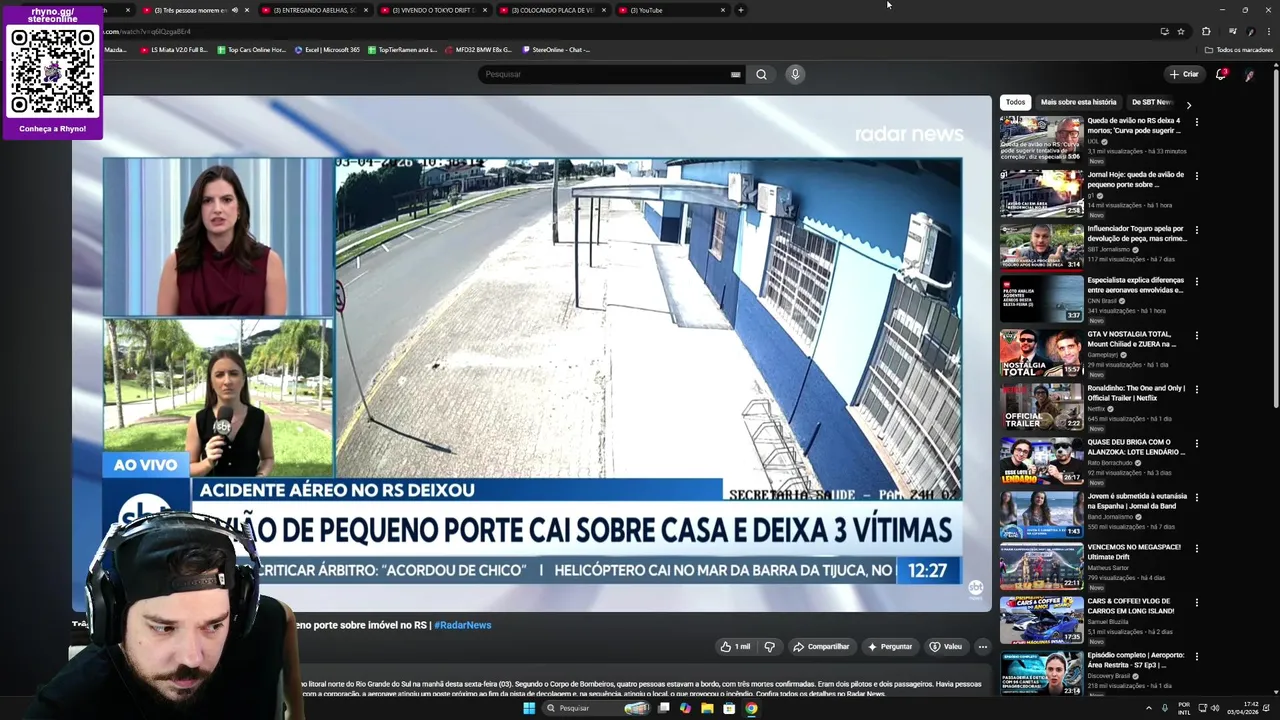This screenshot has width=1280, height=720.
Task: Show hidden system tray icons chevron
Action: point(1148,708)
